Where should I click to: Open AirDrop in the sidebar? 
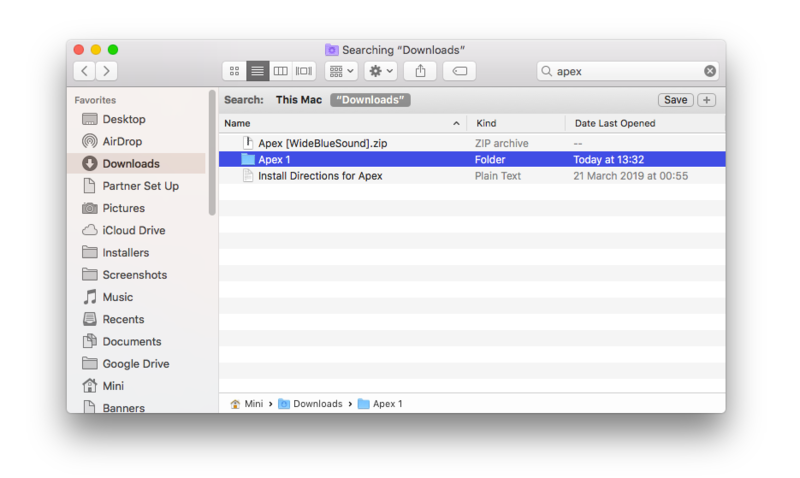[122, 142]
